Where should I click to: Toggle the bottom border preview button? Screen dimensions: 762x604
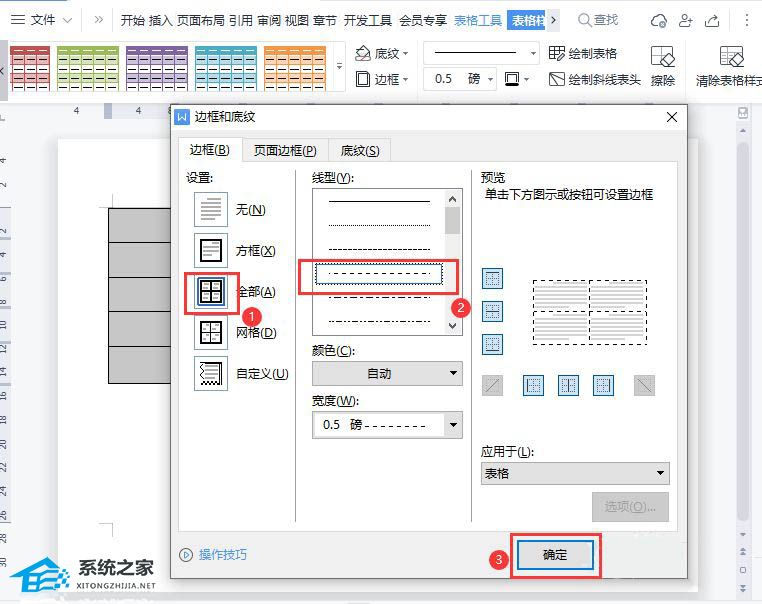492,345
